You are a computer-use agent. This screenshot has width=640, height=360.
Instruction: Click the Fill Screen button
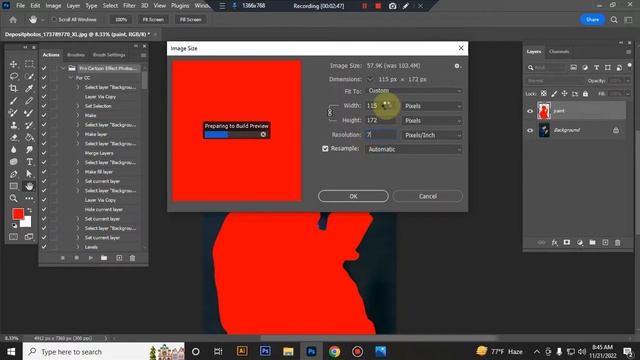(x=190, y=20)
